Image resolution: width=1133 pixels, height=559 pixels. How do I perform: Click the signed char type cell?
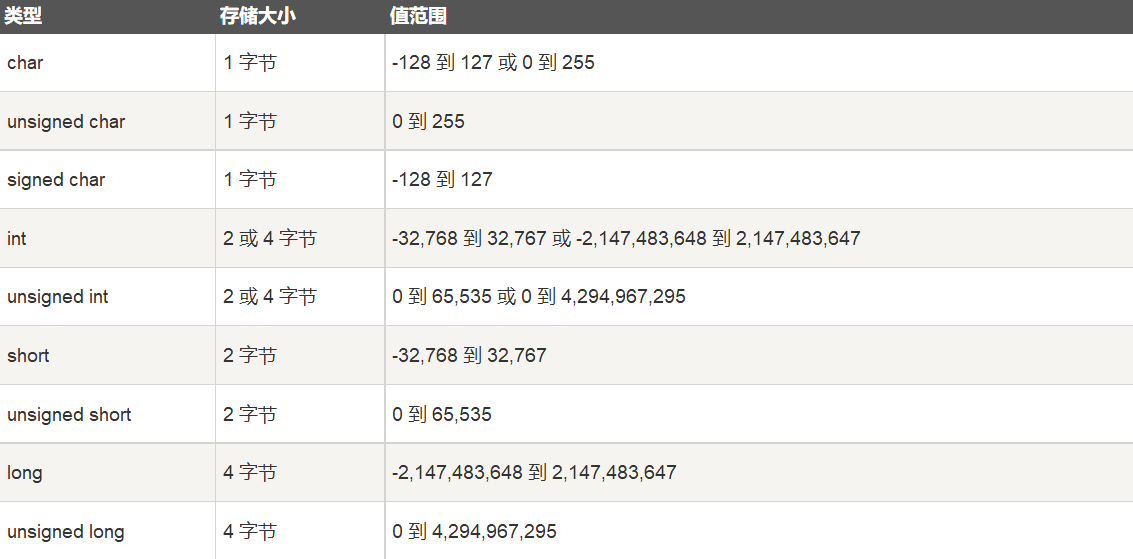pyautogui.click(x=56, y=180)
